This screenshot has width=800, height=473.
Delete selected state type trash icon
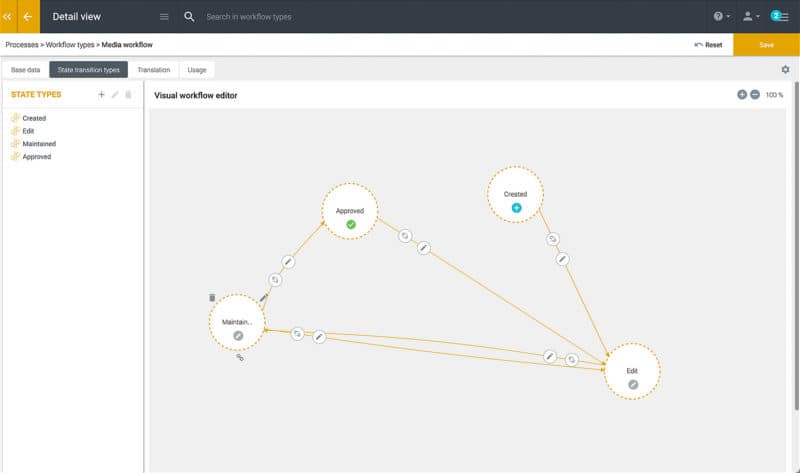129,94
